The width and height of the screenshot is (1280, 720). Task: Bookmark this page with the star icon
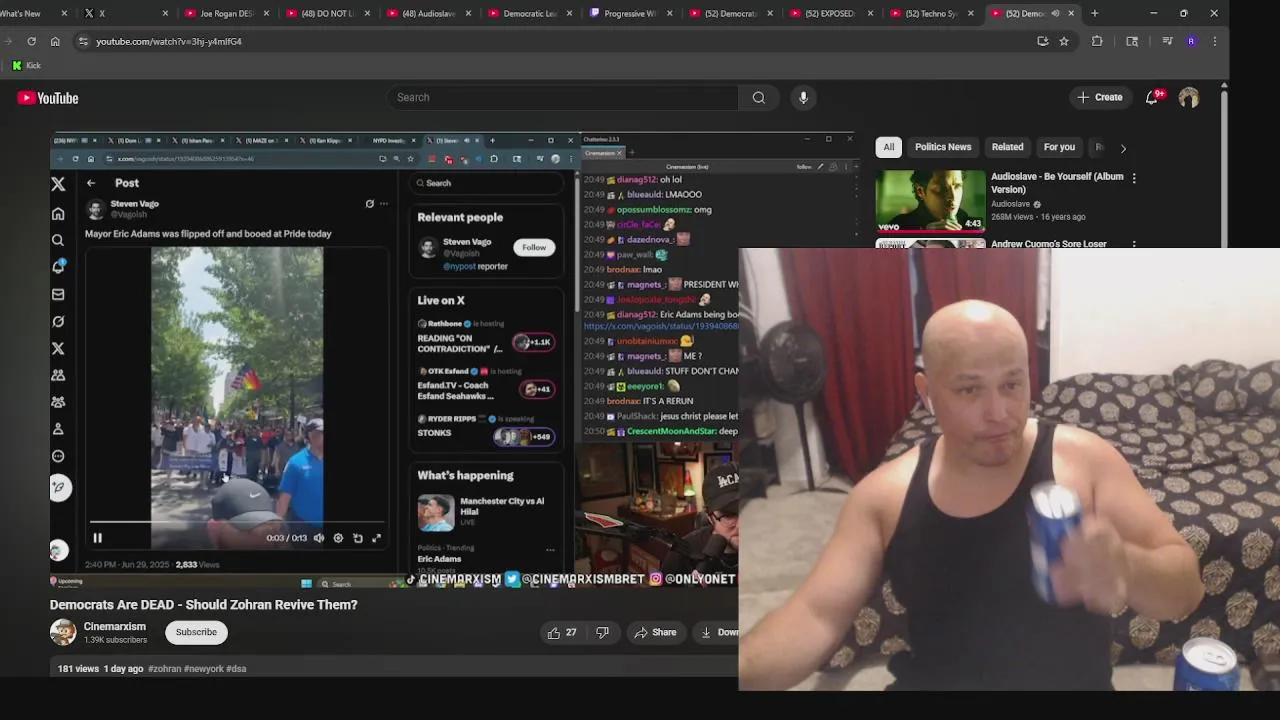pos(1064,41)
